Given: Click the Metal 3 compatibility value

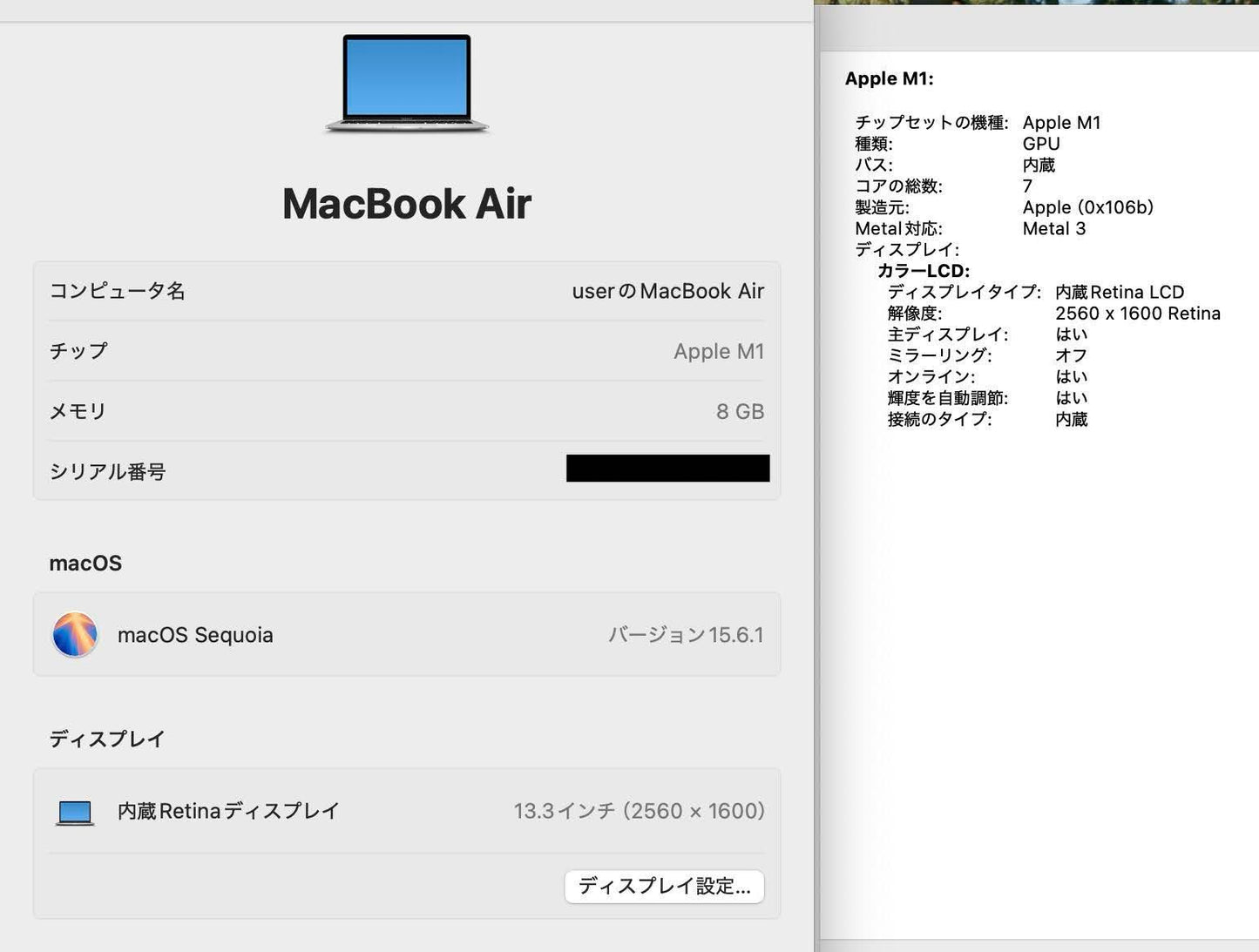Looking at the screenshot, I should click(x=1054, y=228).
